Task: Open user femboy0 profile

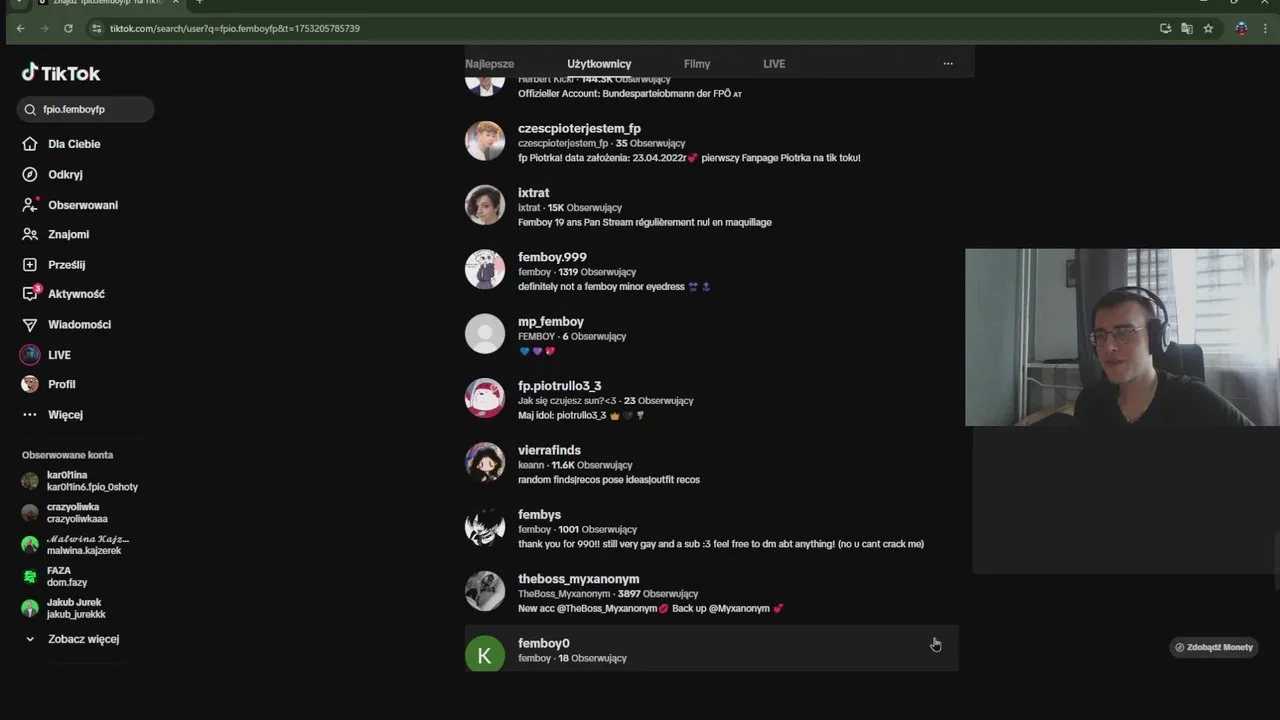Action: [x=711, y=649]
